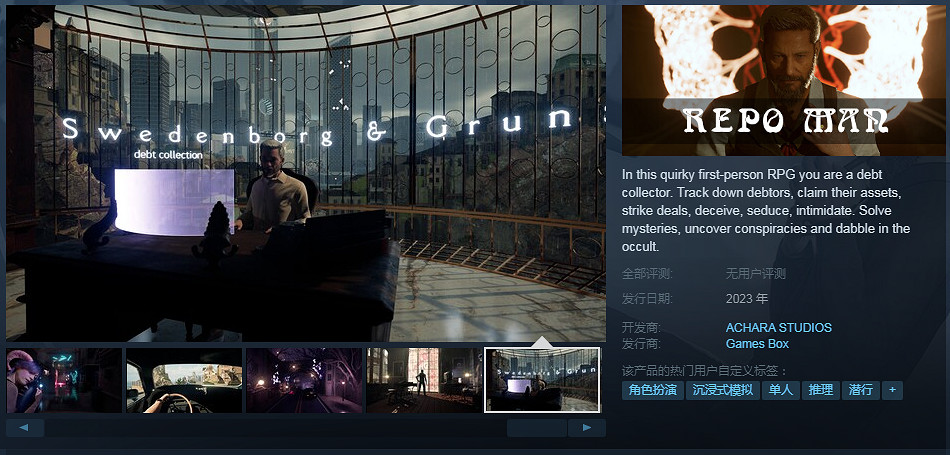The width and height of the screenshot is (950, 455).
Task: Click the REPO MAN header image
Action: tap(783, 80)
